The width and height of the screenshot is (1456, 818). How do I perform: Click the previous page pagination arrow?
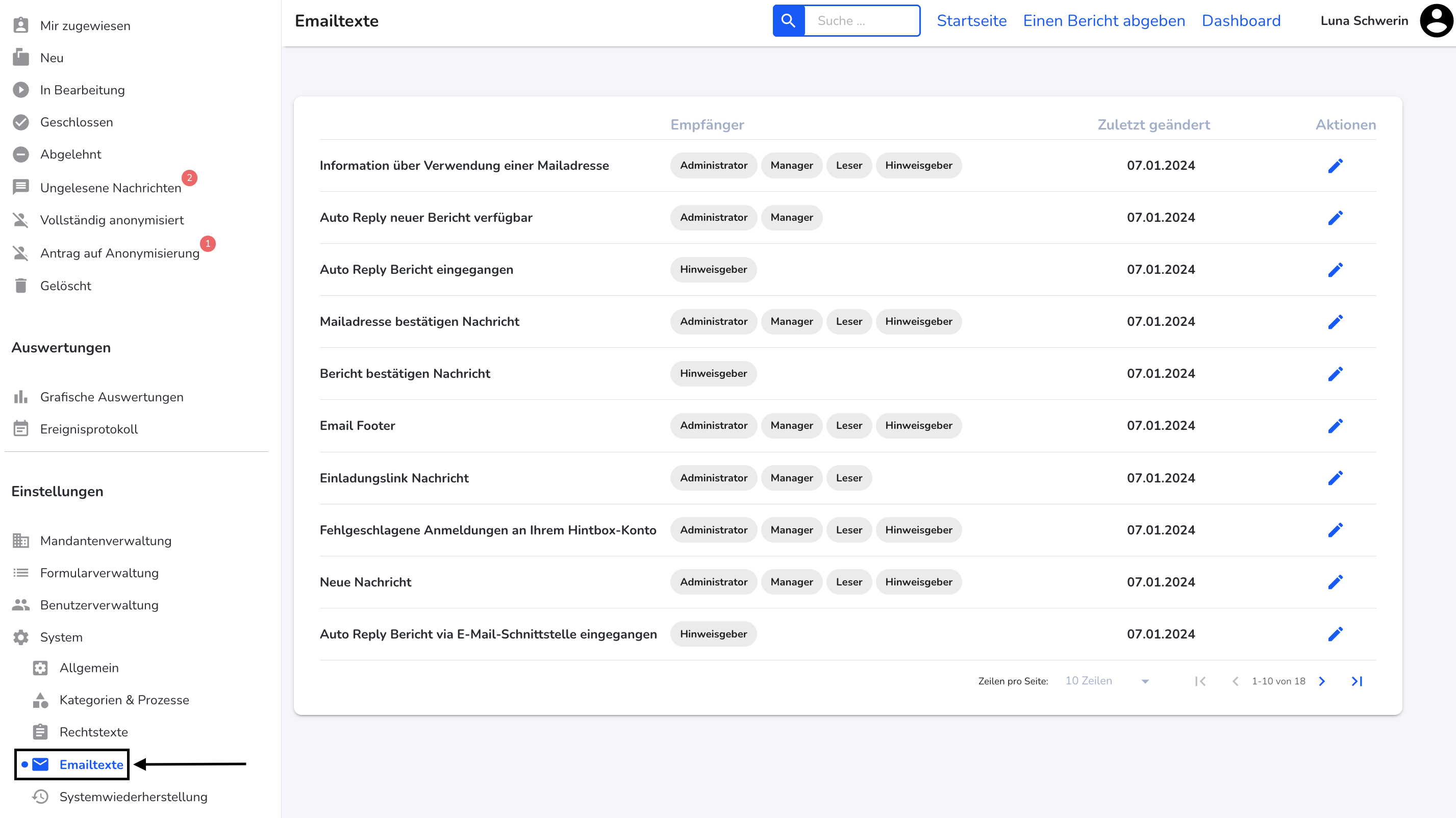point(1236,681)
